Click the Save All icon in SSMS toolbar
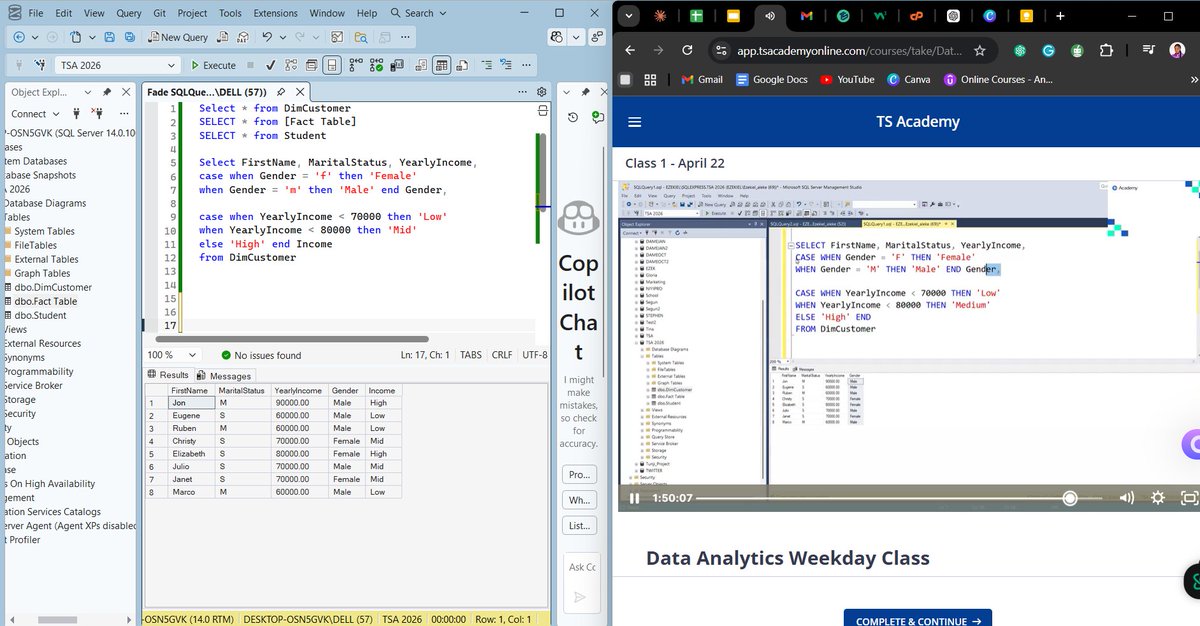The image size is (1200, 626). coord(130,37)
